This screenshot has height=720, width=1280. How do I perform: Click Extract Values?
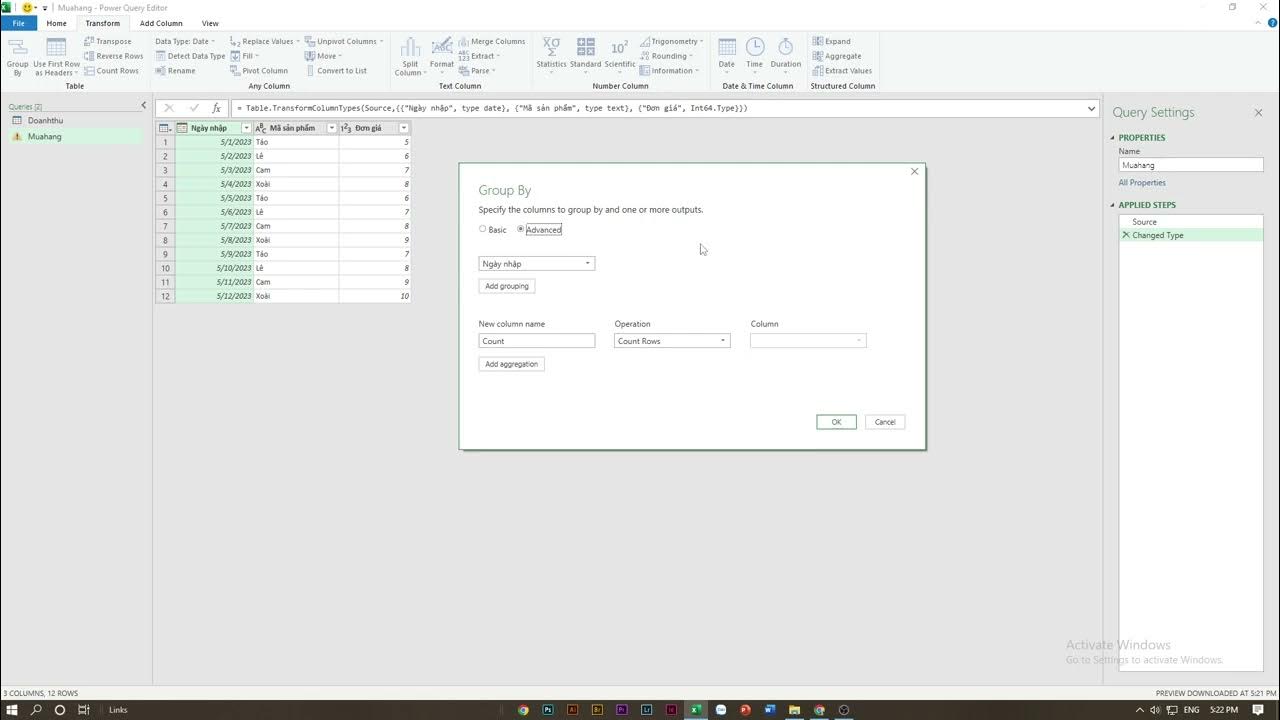(x=842, y=71)
